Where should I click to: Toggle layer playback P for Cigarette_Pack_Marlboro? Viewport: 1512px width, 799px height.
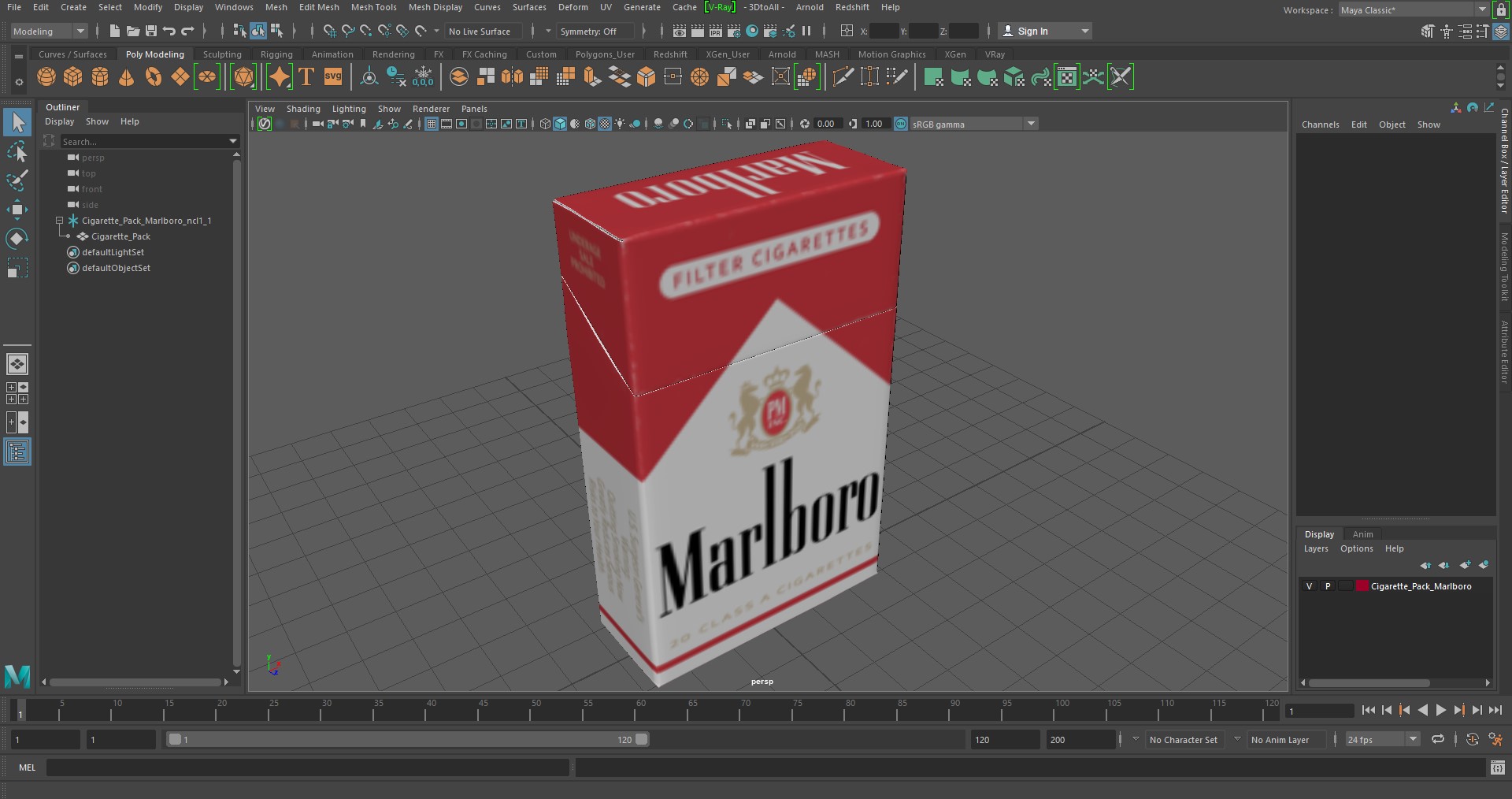pos(1328,586)
